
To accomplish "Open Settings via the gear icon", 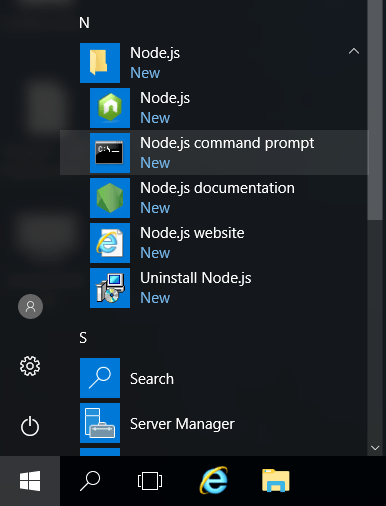I will pyautogui.click(x=30, y=366).
